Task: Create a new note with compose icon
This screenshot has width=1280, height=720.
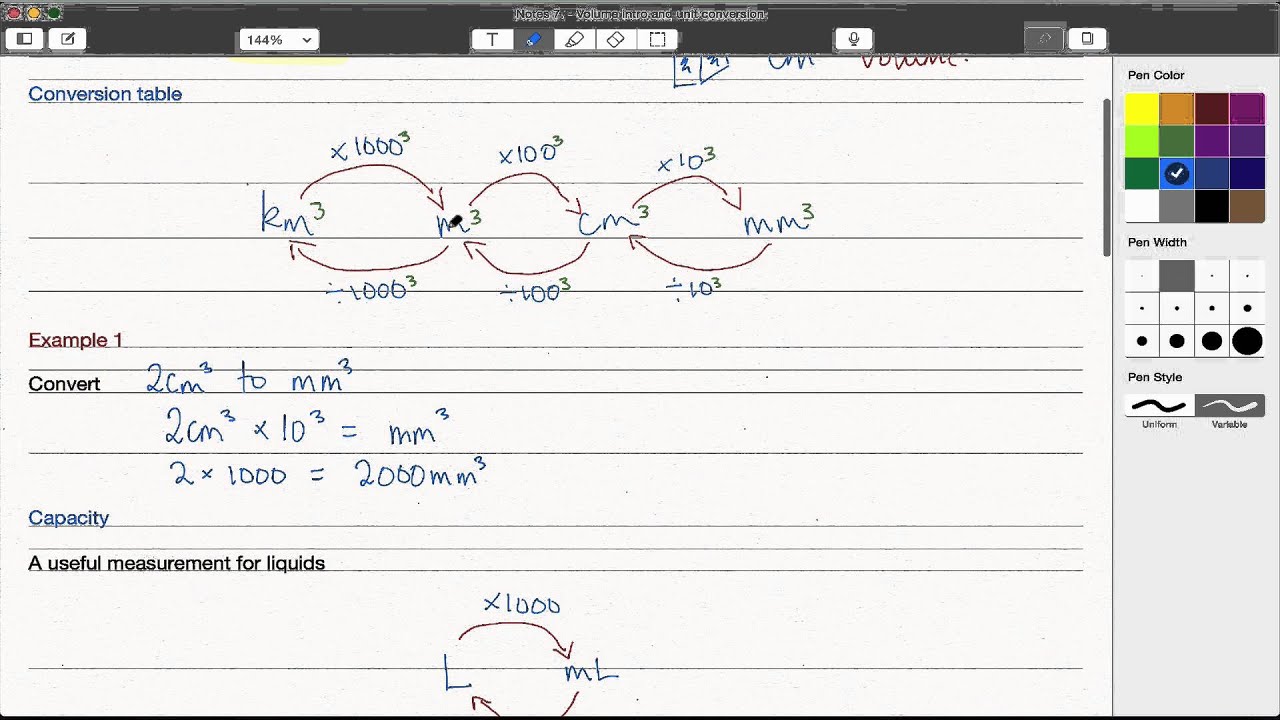Action: pyautogui.click(x=67, y=39)
